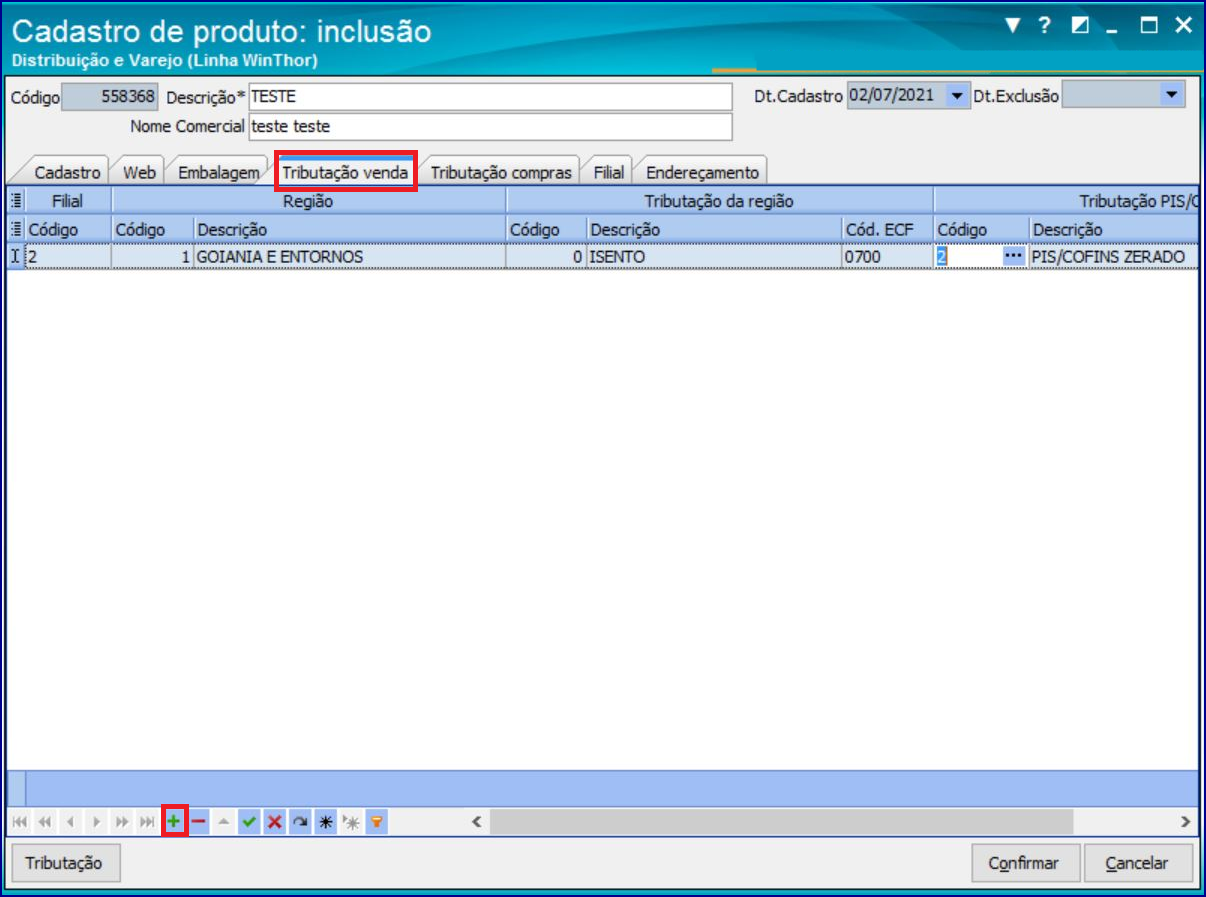Screen dimensions: 1206x897
Task: Click the grid icon beside Filial Código column
Action: (15, 229)
